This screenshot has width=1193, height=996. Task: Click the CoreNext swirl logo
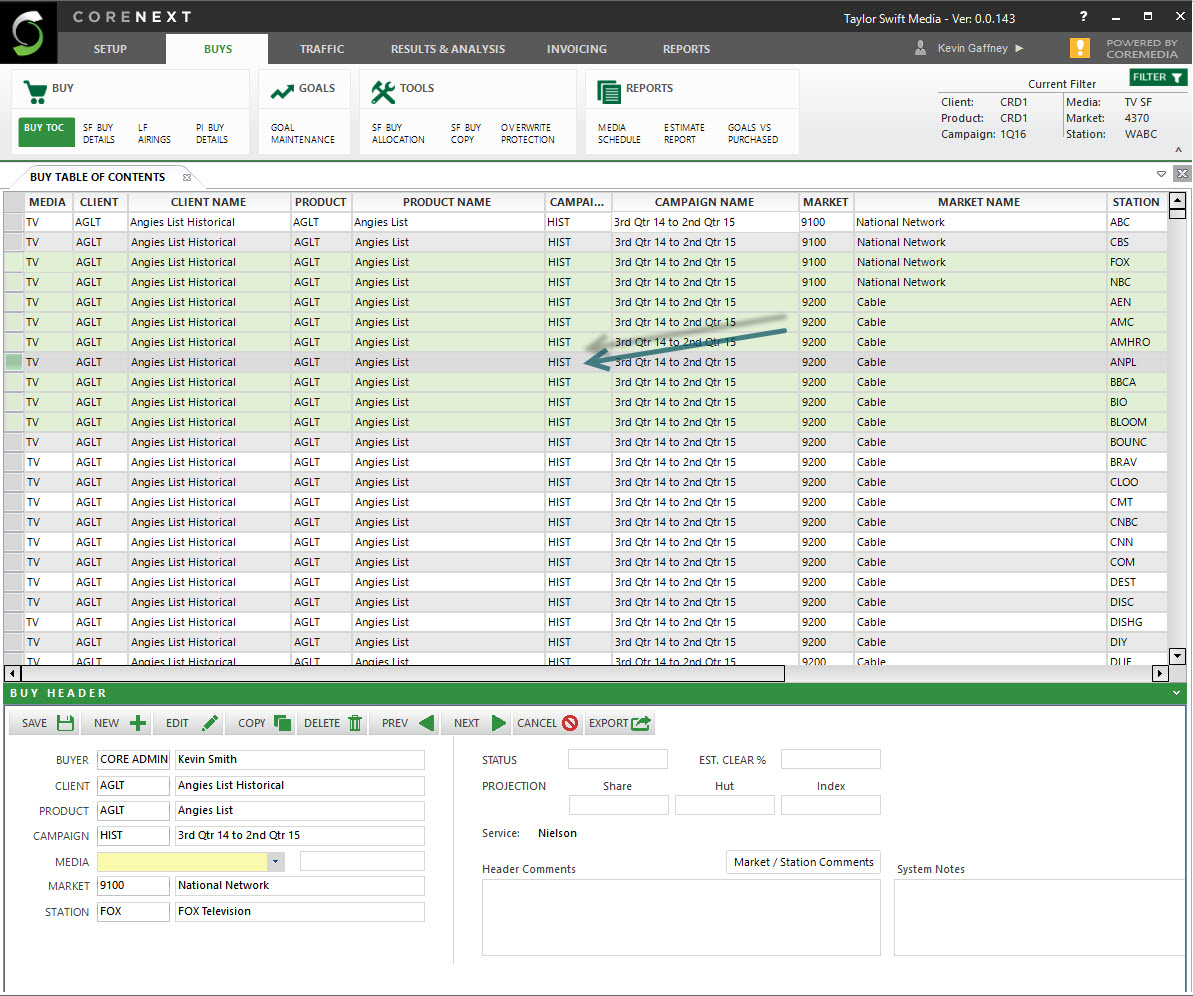click(x=28, y=33)
